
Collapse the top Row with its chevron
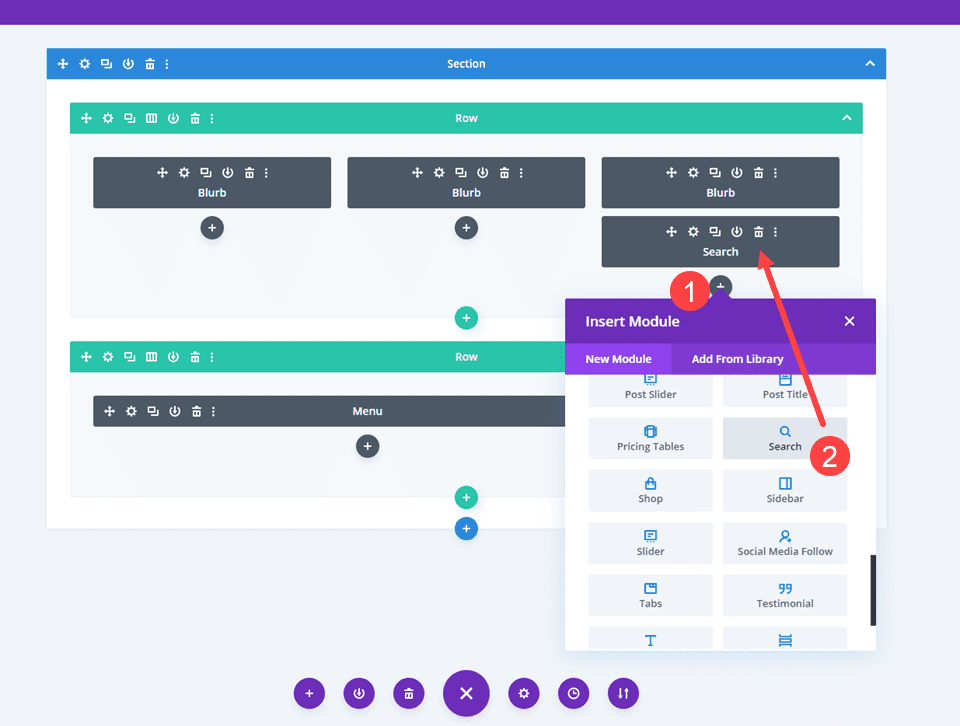click(846, 117)
